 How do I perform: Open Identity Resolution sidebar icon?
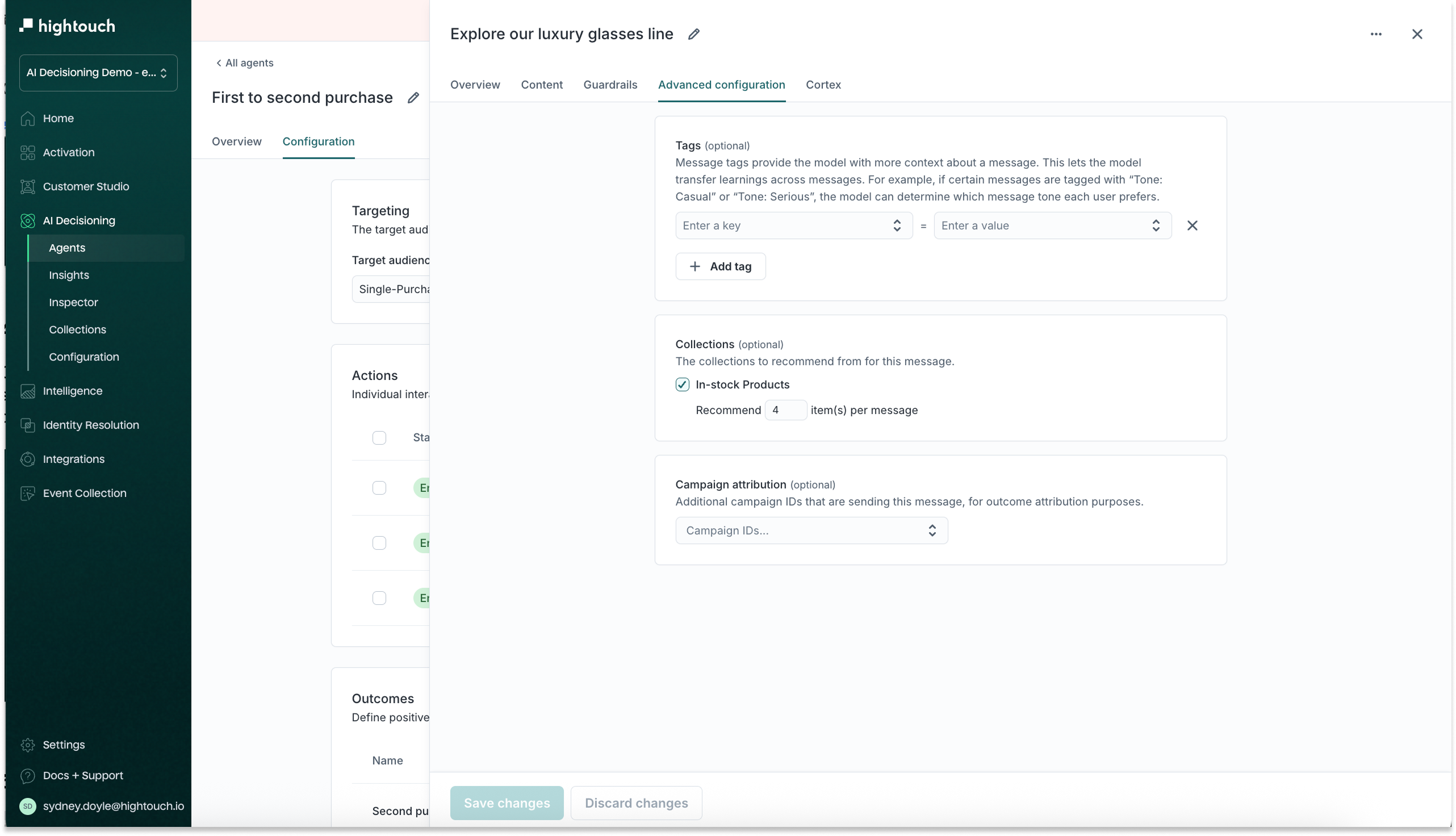28,425
